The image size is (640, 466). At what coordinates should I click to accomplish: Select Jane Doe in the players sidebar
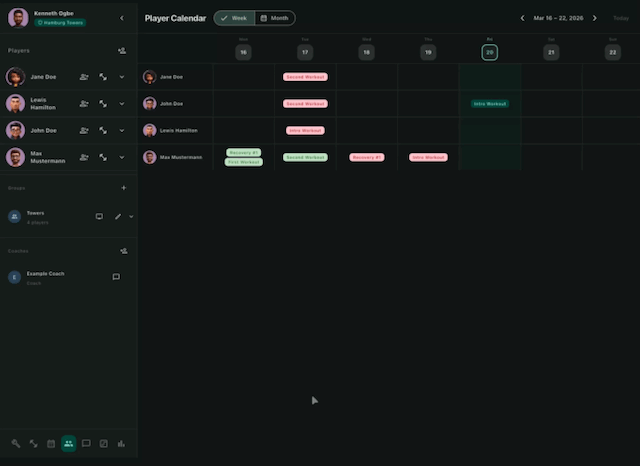43,77
